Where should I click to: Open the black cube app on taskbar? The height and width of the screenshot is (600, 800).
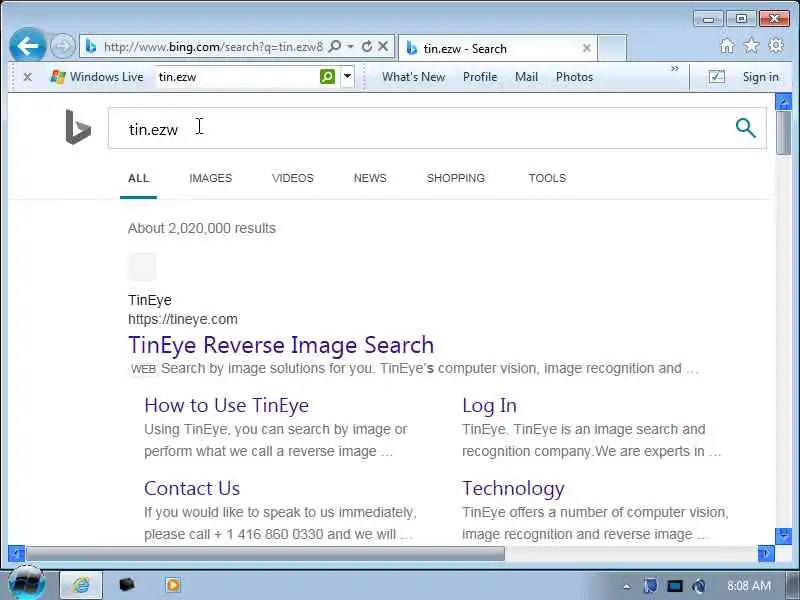pyautogui.click(x=127, y=584)
